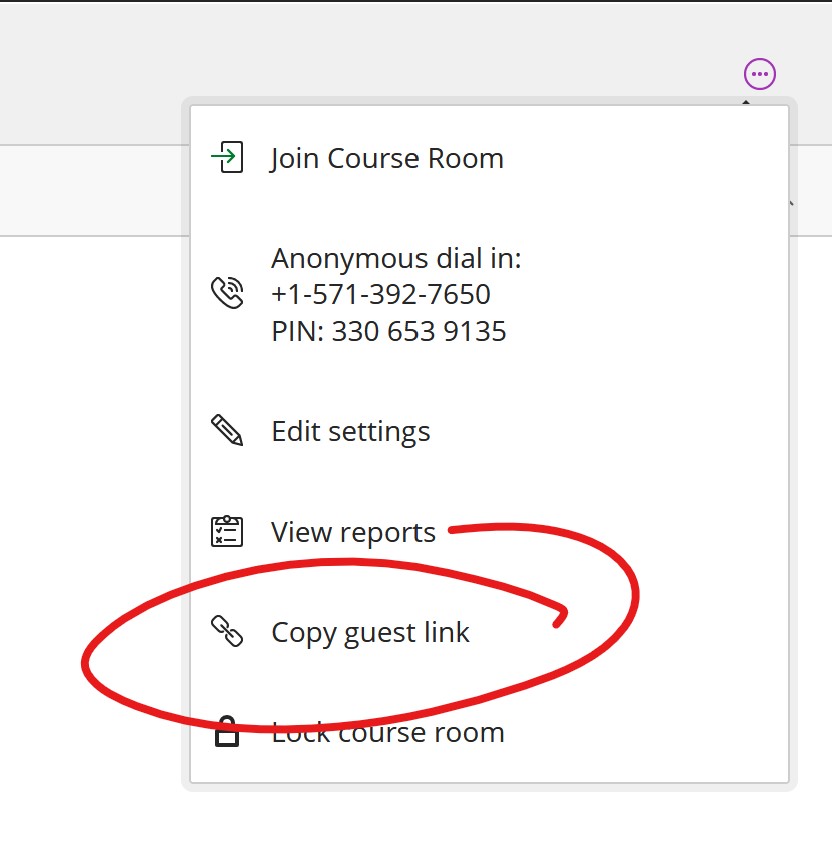Select the telephone icon beside dial-in info
The width and height of the screenshot is (832, 852).
[229, 293]
